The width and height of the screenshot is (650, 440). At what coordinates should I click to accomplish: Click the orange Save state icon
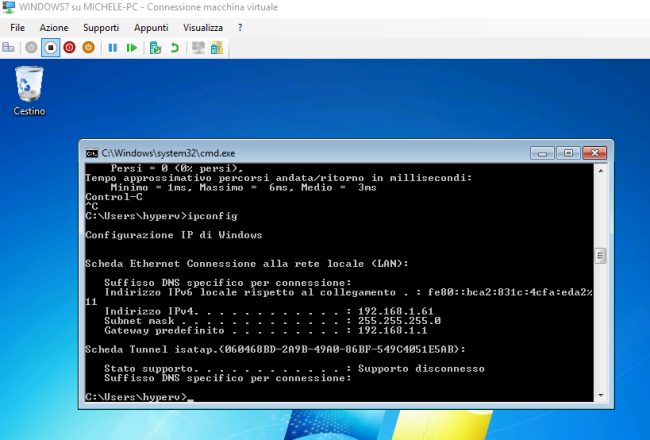coord(88,47)
